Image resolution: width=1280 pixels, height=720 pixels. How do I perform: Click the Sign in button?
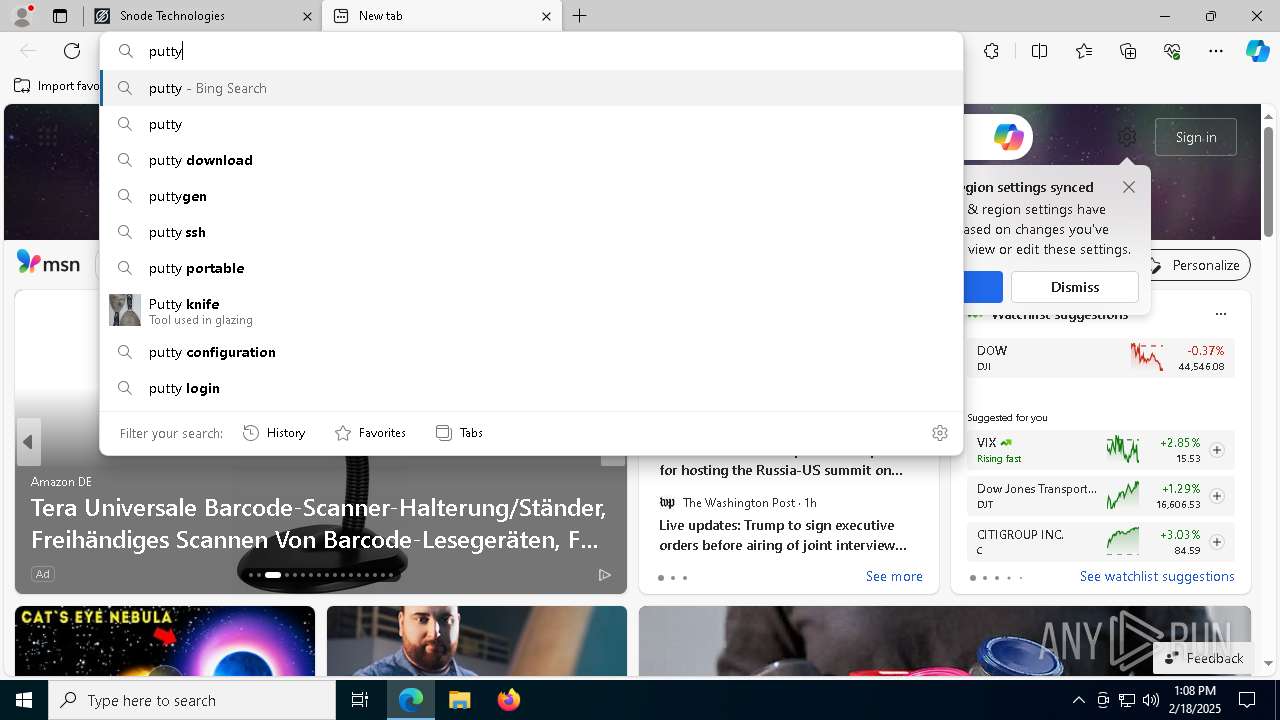click(1196, 137)
